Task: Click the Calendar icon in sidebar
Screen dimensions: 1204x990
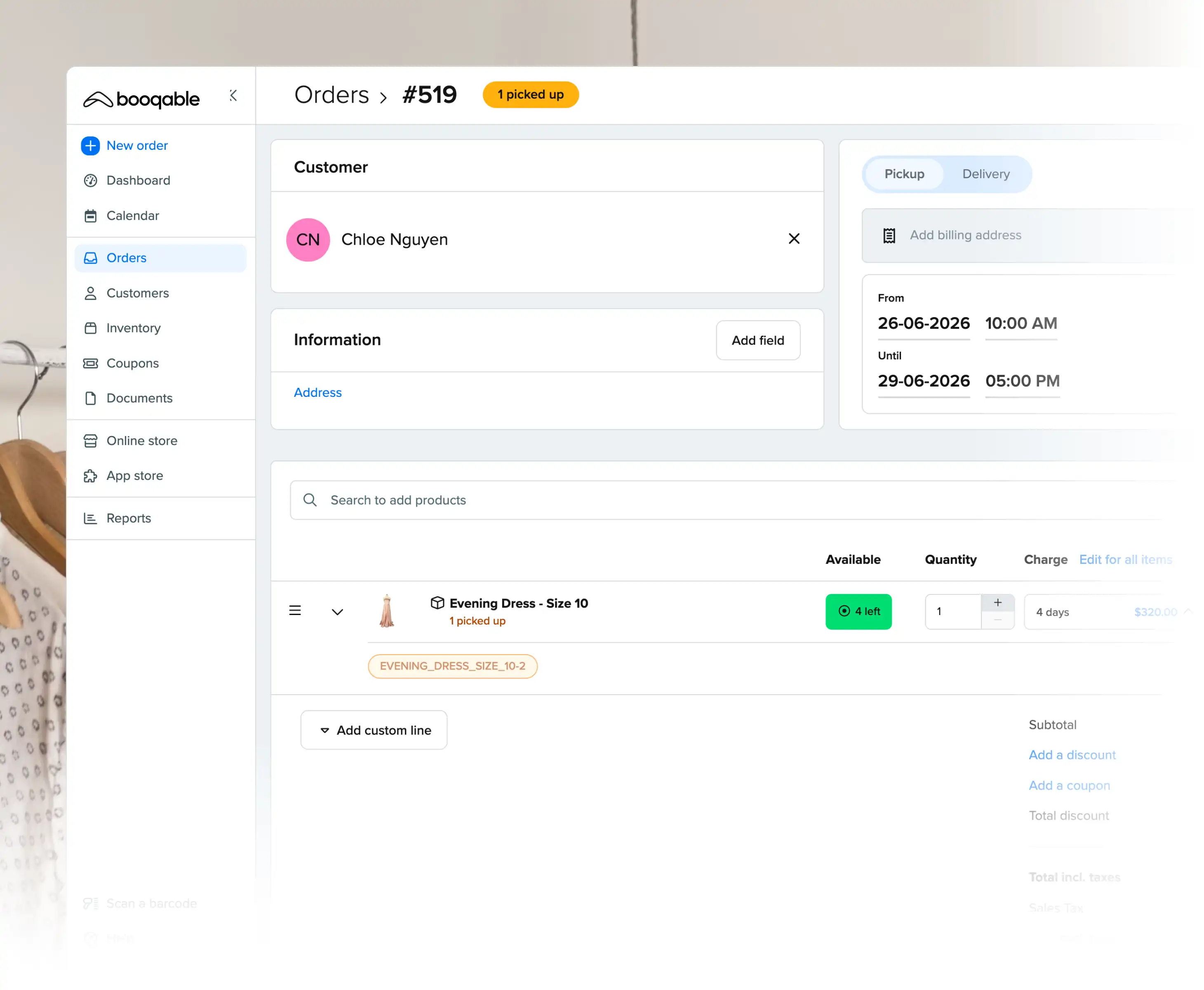Action: pyautogui.click(x=90, y=216)
